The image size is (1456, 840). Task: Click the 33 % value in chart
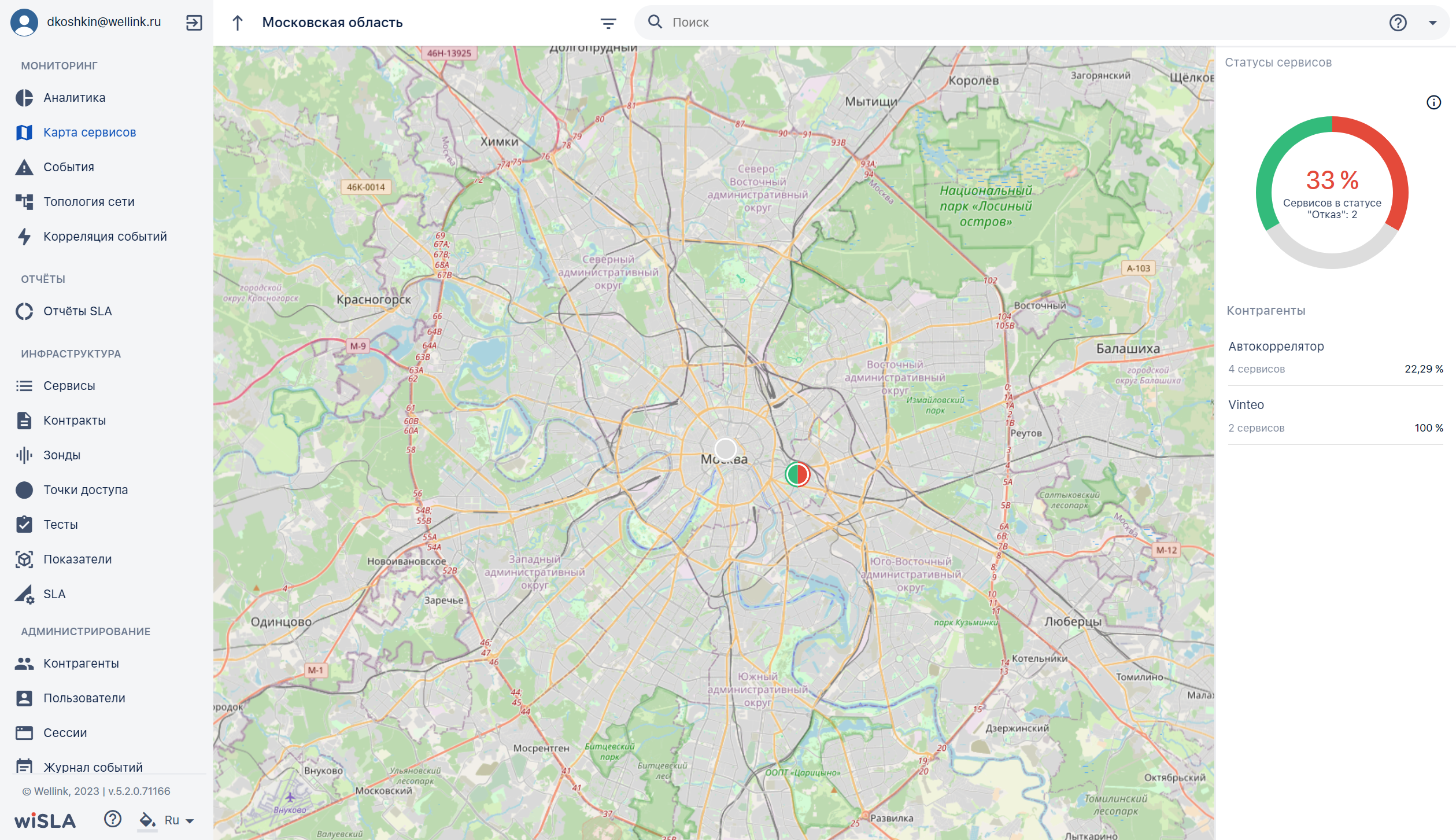coord(1332,180)
